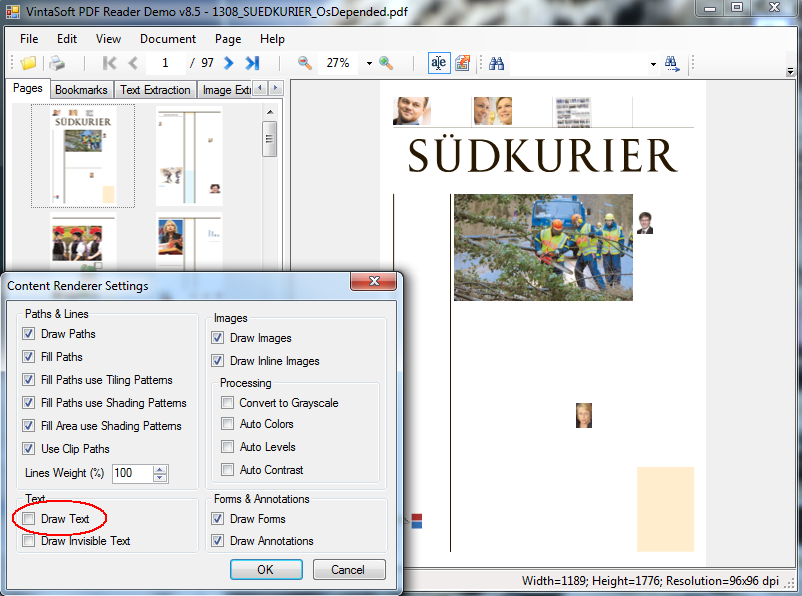The width and height of the screenshot is (802, 596).
Task: Enable Convert to Grayscale processing
Action: point(227,401)
